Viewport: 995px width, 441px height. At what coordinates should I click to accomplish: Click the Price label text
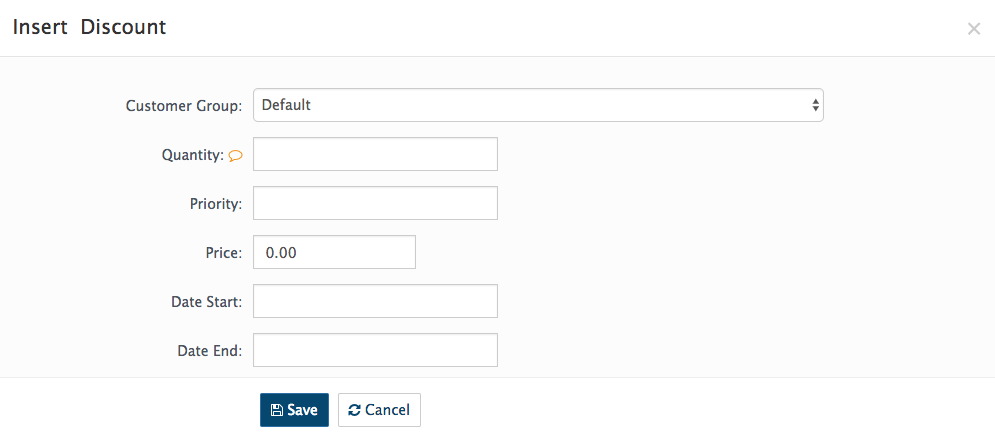(x=224, y=253)
